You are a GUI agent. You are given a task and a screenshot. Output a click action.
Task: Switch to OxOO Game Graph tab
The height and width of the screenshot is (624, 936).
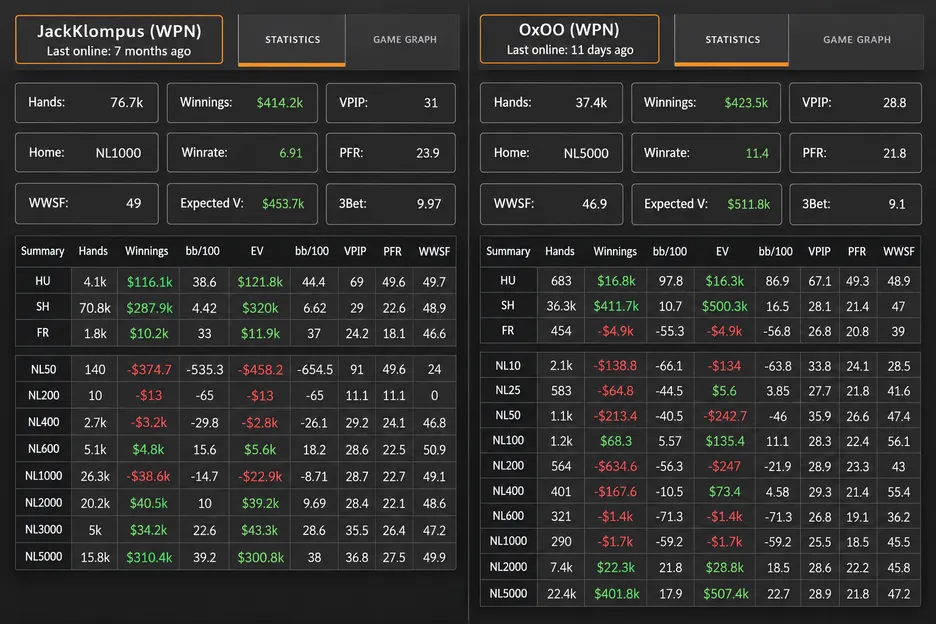(857, 39)
